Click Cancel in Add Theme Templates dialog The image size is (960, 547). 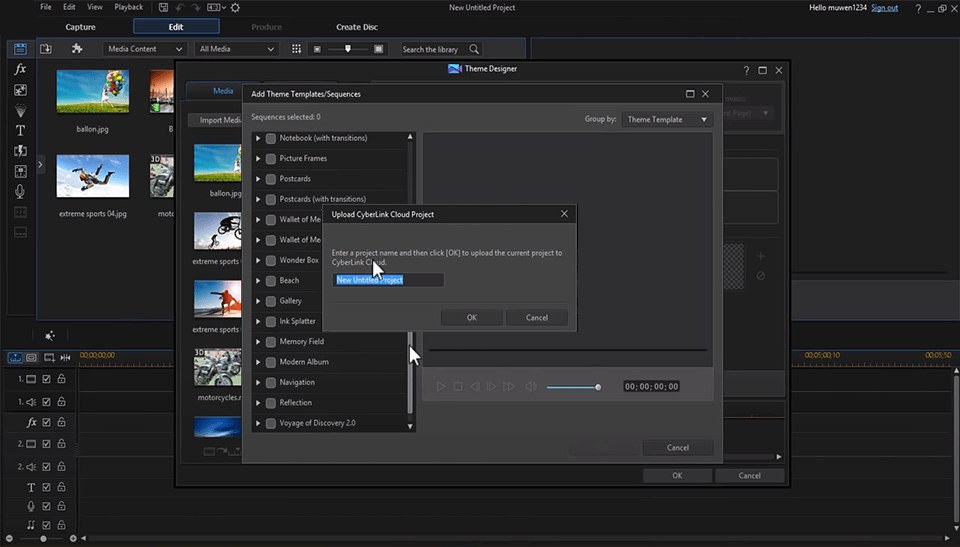[x=678, y=448]
